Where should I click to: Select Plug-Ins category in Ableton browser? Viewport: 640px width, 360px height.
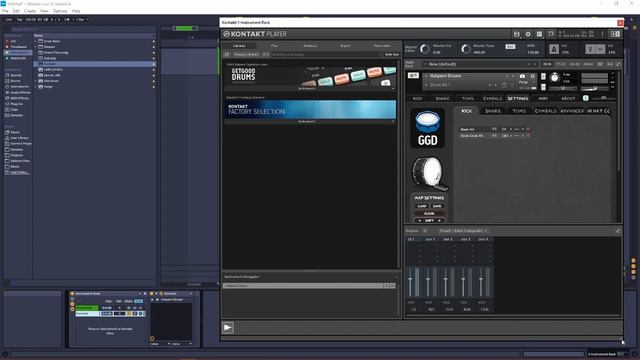16,104
